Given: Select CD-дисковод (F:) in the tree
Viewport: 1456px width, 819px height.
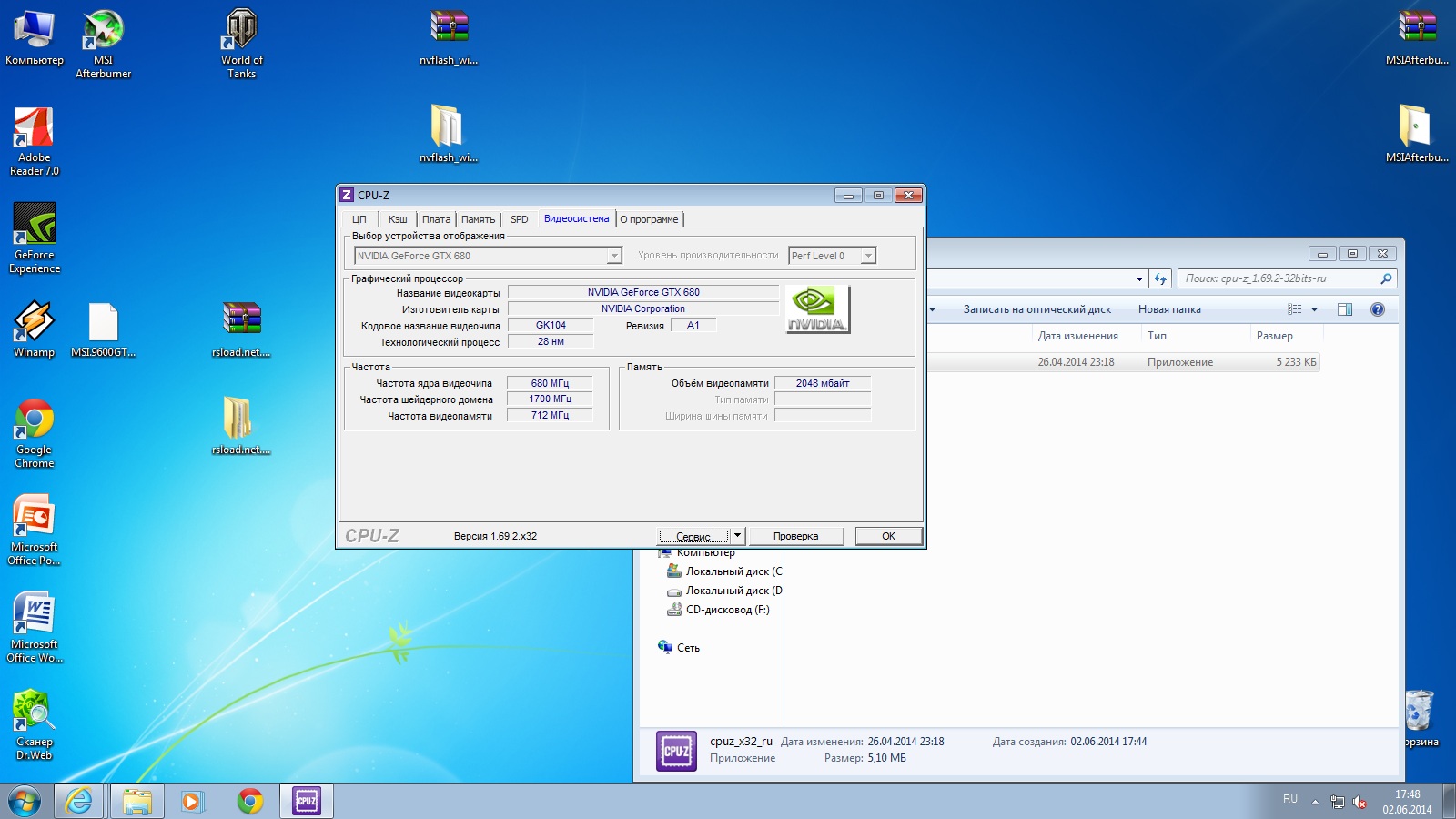Looking at the screenshot, I should point(718,610).
